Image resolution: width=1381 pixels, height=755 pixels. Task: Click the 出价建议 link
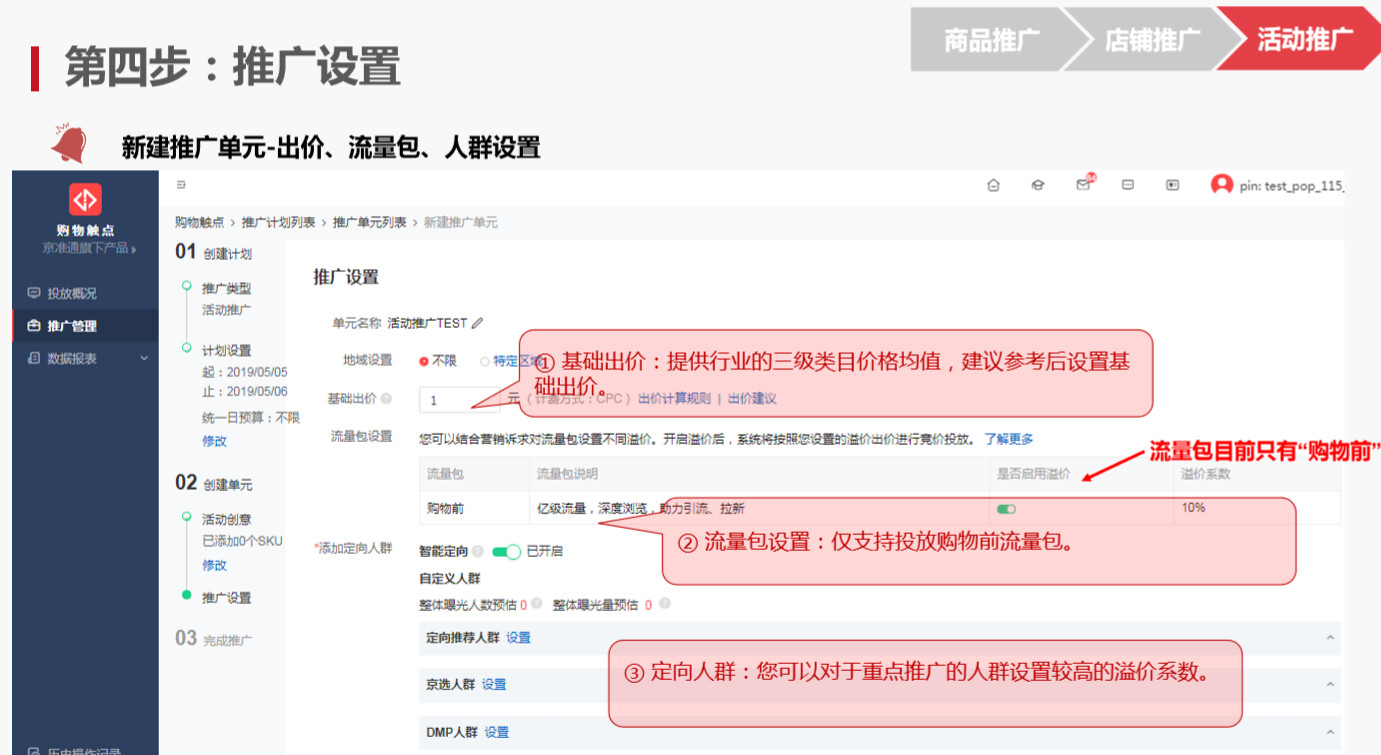pyautogui.click(x=752, y=399)
